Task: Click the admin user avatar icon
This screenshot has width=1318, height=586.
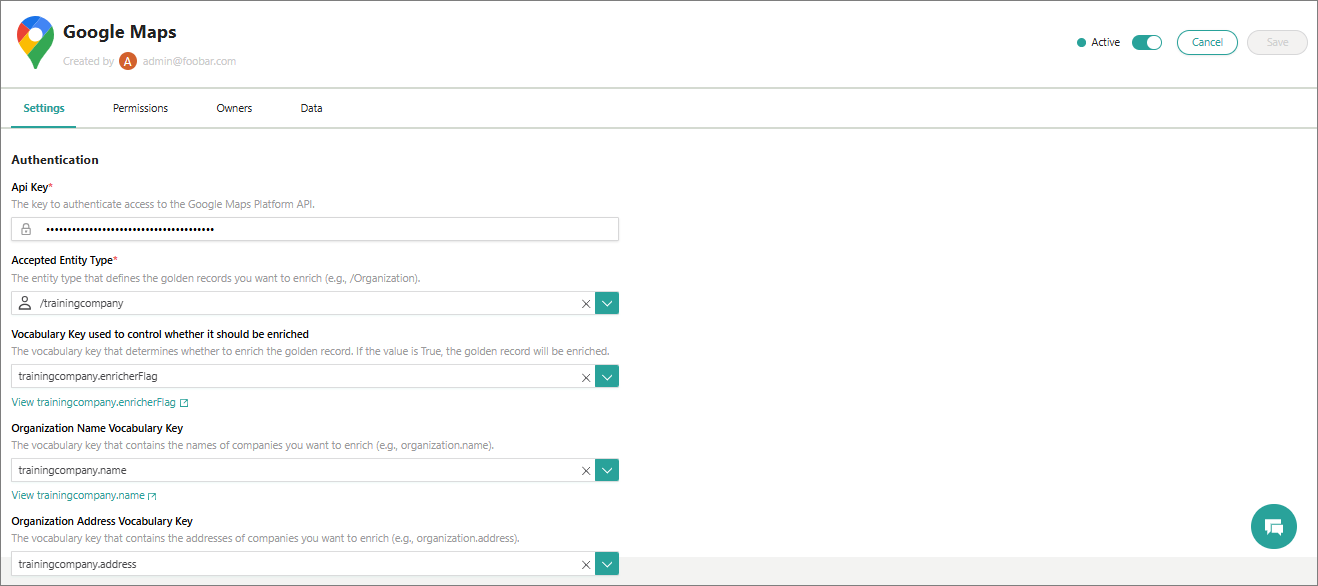Action: (x=128, y=61)
